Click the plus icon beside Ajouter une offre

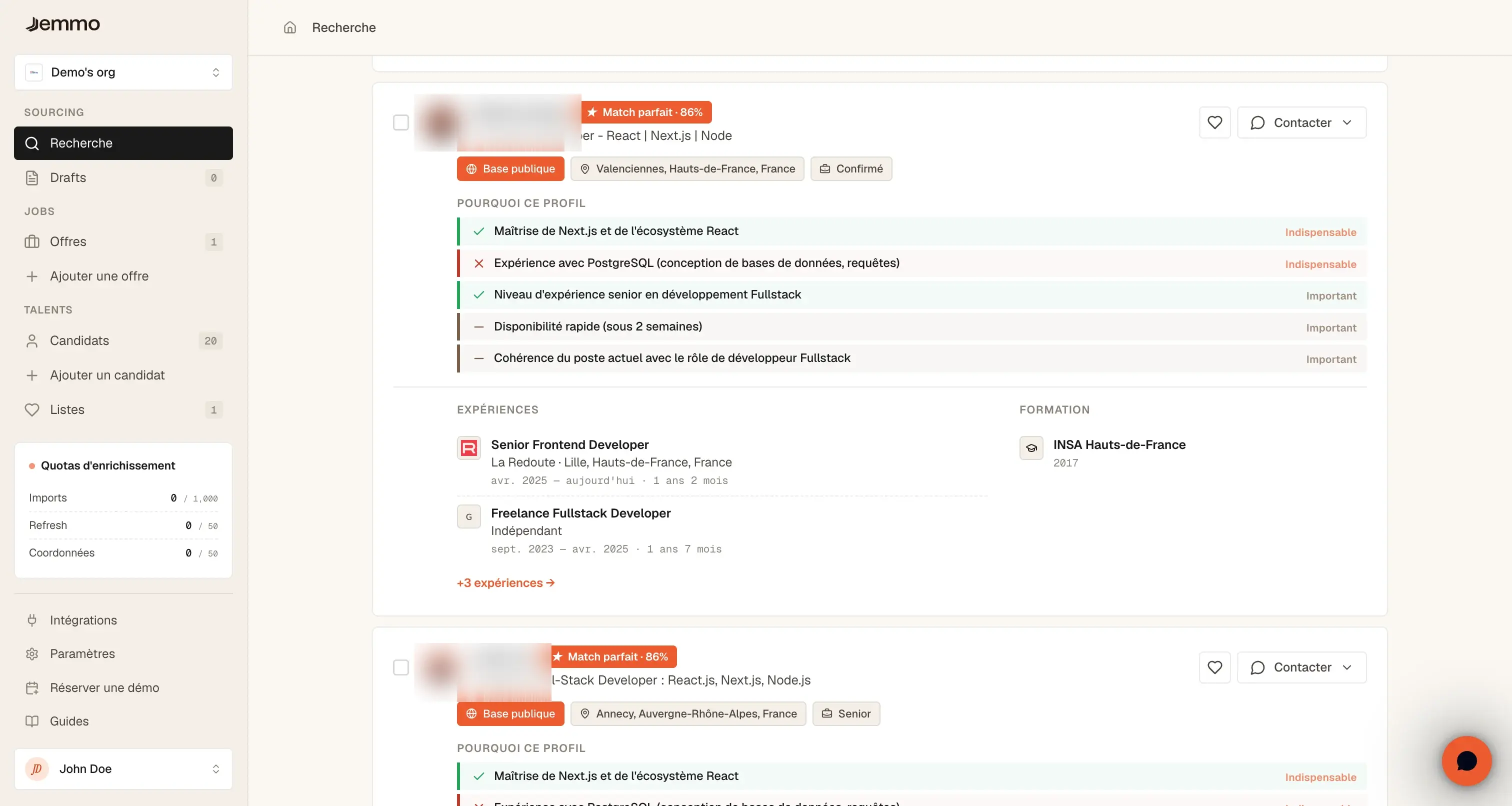point(32,276)
